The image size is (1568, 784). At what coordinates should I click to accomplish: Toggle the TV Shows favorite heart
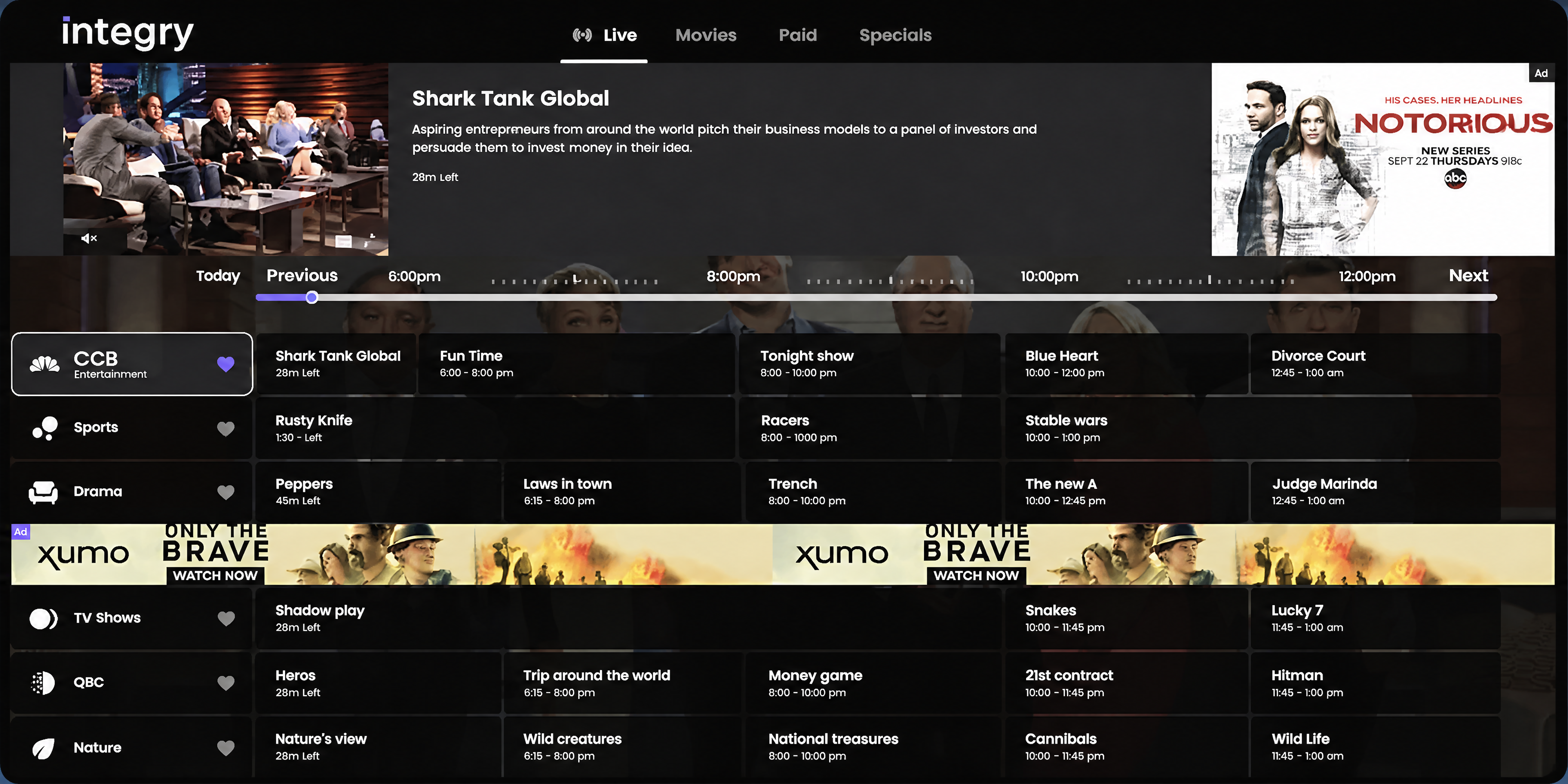(226, 619)
